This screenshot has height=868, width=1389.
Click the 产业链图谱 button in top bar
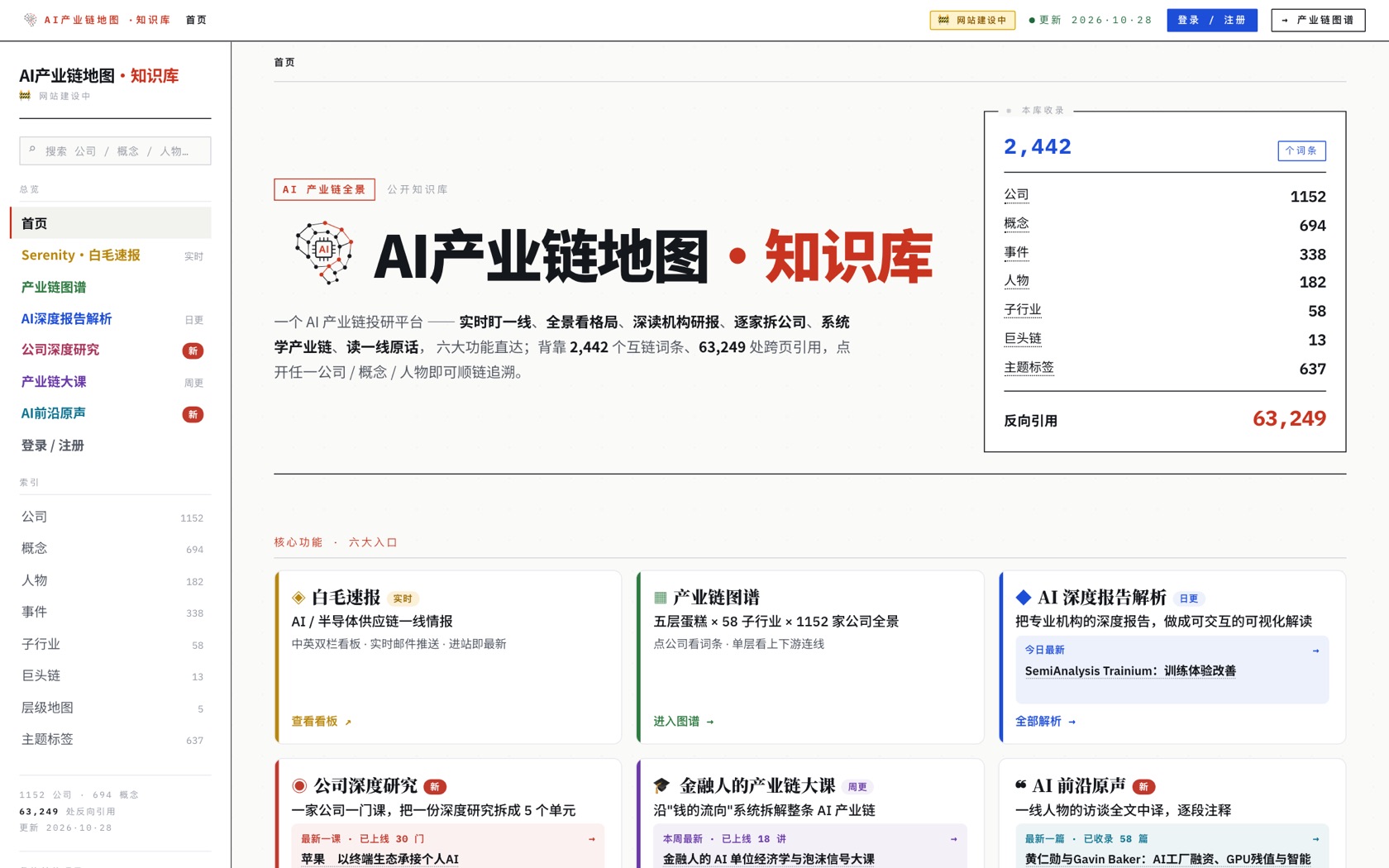click(1318, 20)
